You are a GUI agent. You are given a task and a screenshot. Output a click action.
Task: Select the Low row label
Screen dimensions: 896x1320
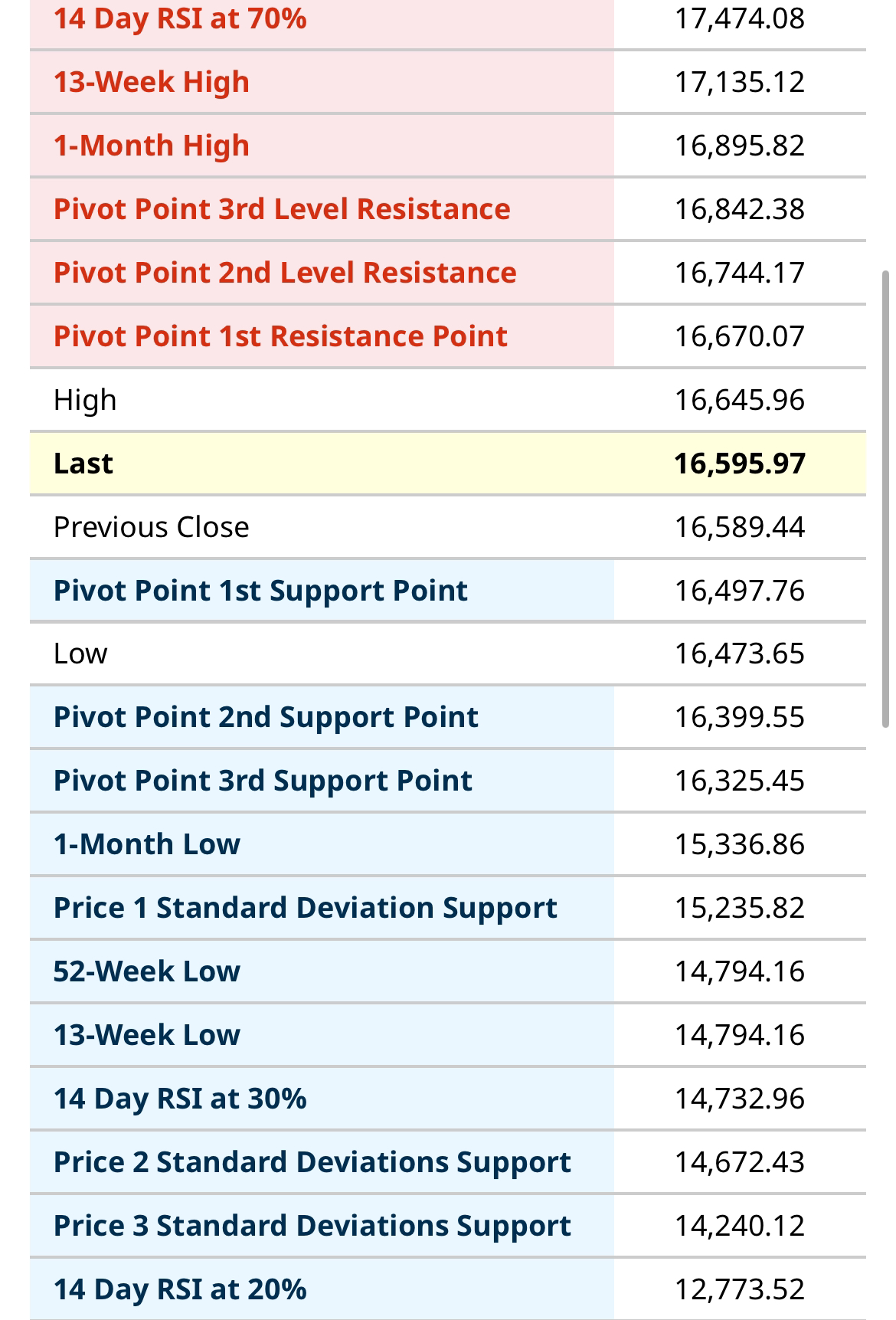pos(80,653)
